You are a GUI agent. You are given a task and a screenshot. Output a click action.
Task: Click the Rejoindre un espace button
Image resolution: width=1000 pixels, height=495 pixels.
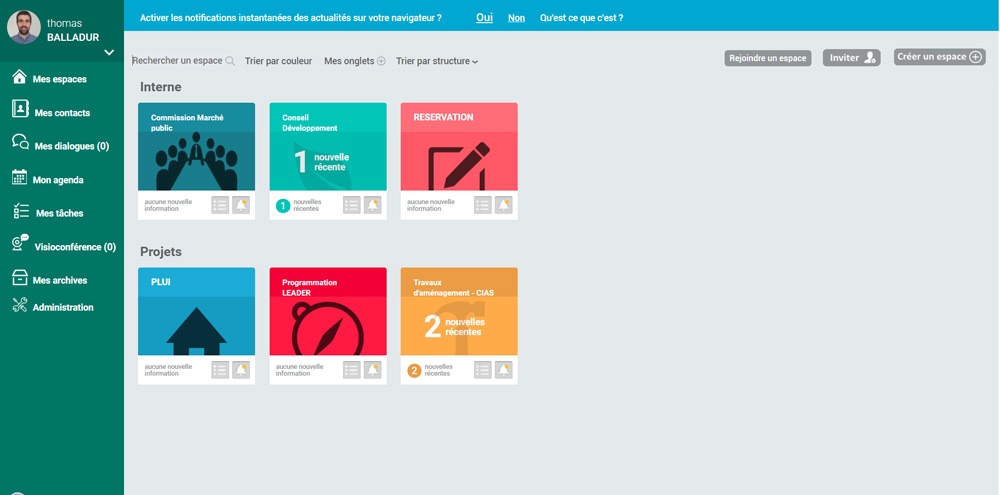tap(767, 58)
